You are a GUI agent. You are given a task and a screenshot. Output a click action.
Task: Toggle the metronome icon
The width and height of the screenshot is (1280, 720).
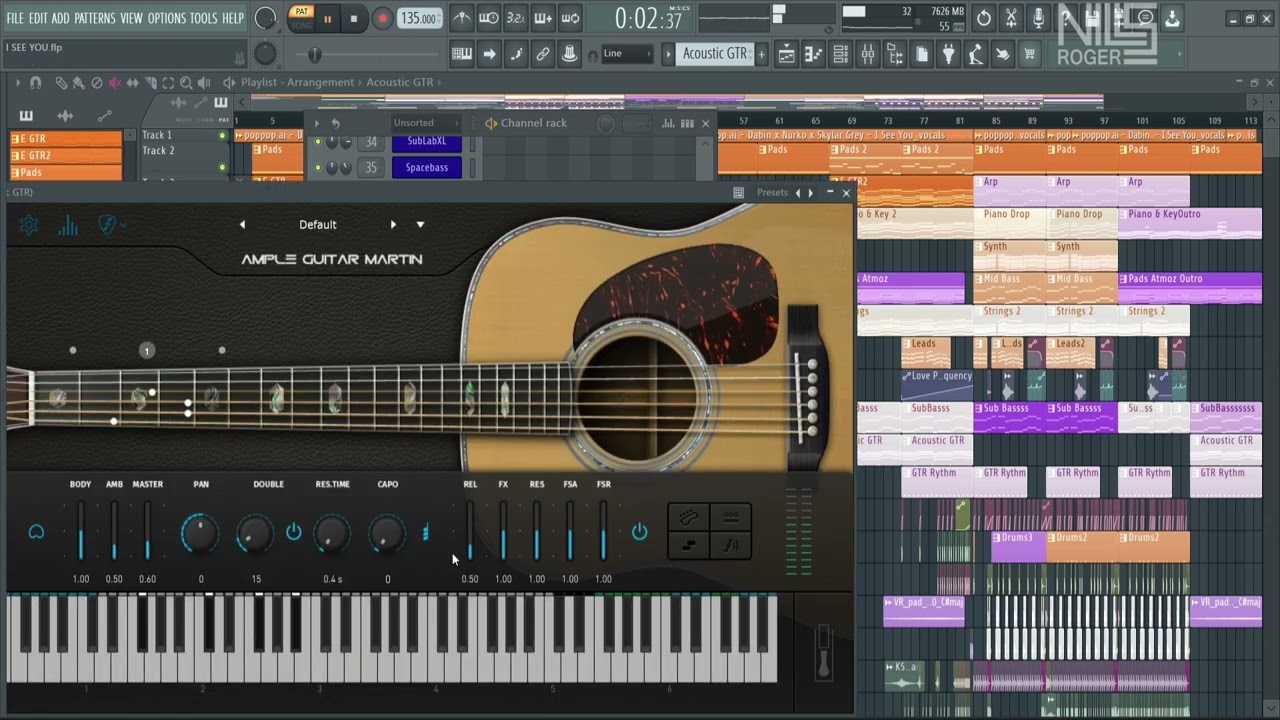(x=462, y=18)
